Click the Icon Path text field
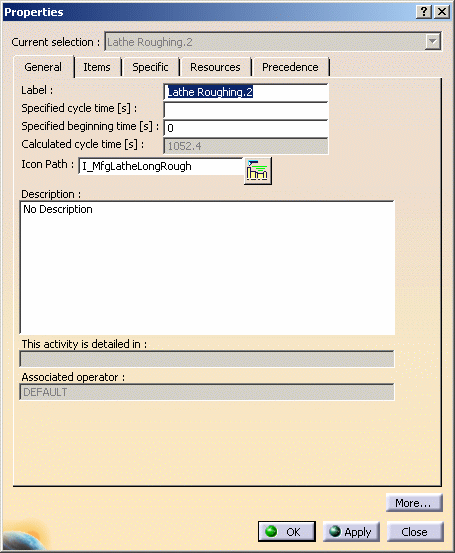This screenshot has width=455, height=553. coord(160,166)
